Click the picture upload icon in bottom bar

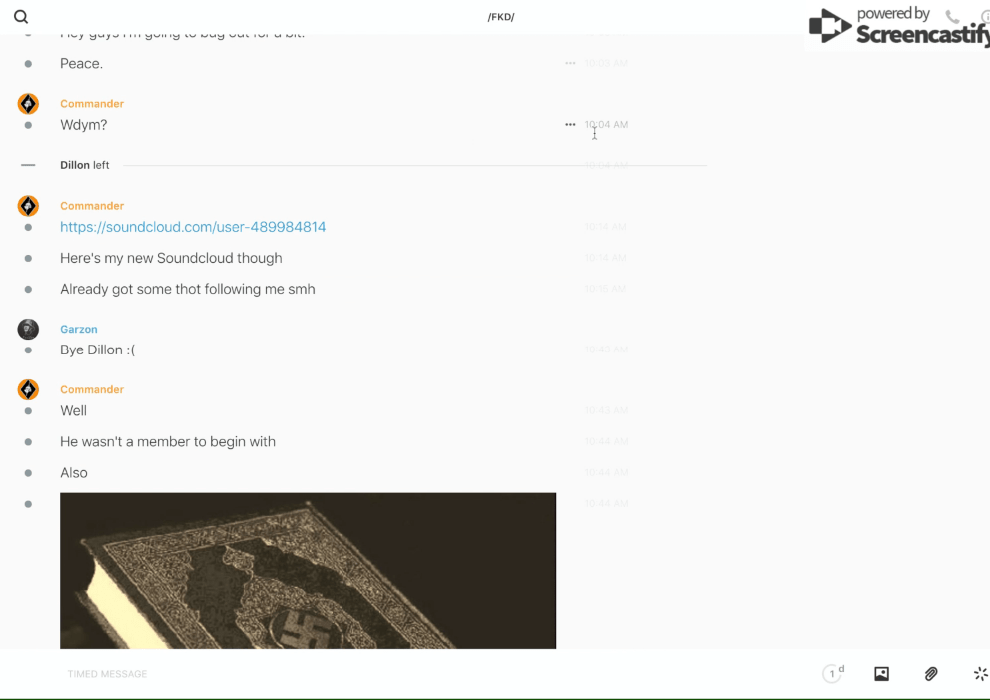click(881, 674)
